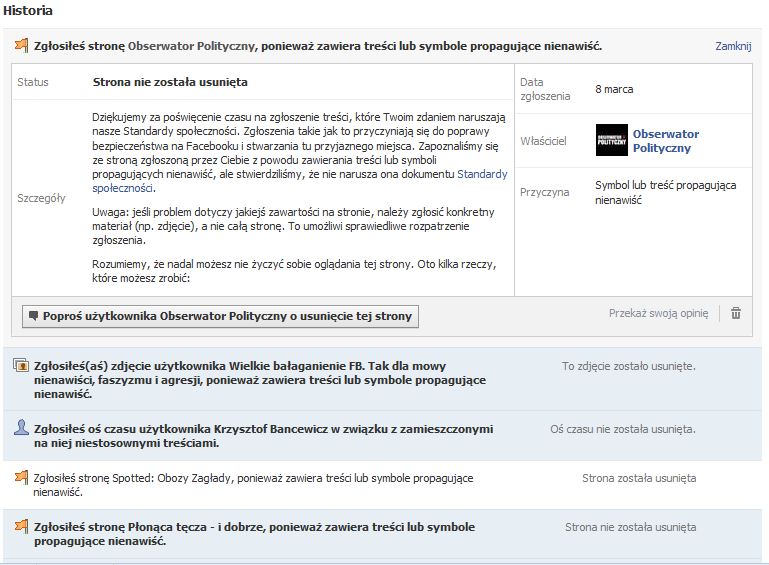Screen dimensions: 769x565
Task: Click the flag icon beside Płonąca tęcza report
Action: pos(21,526)
